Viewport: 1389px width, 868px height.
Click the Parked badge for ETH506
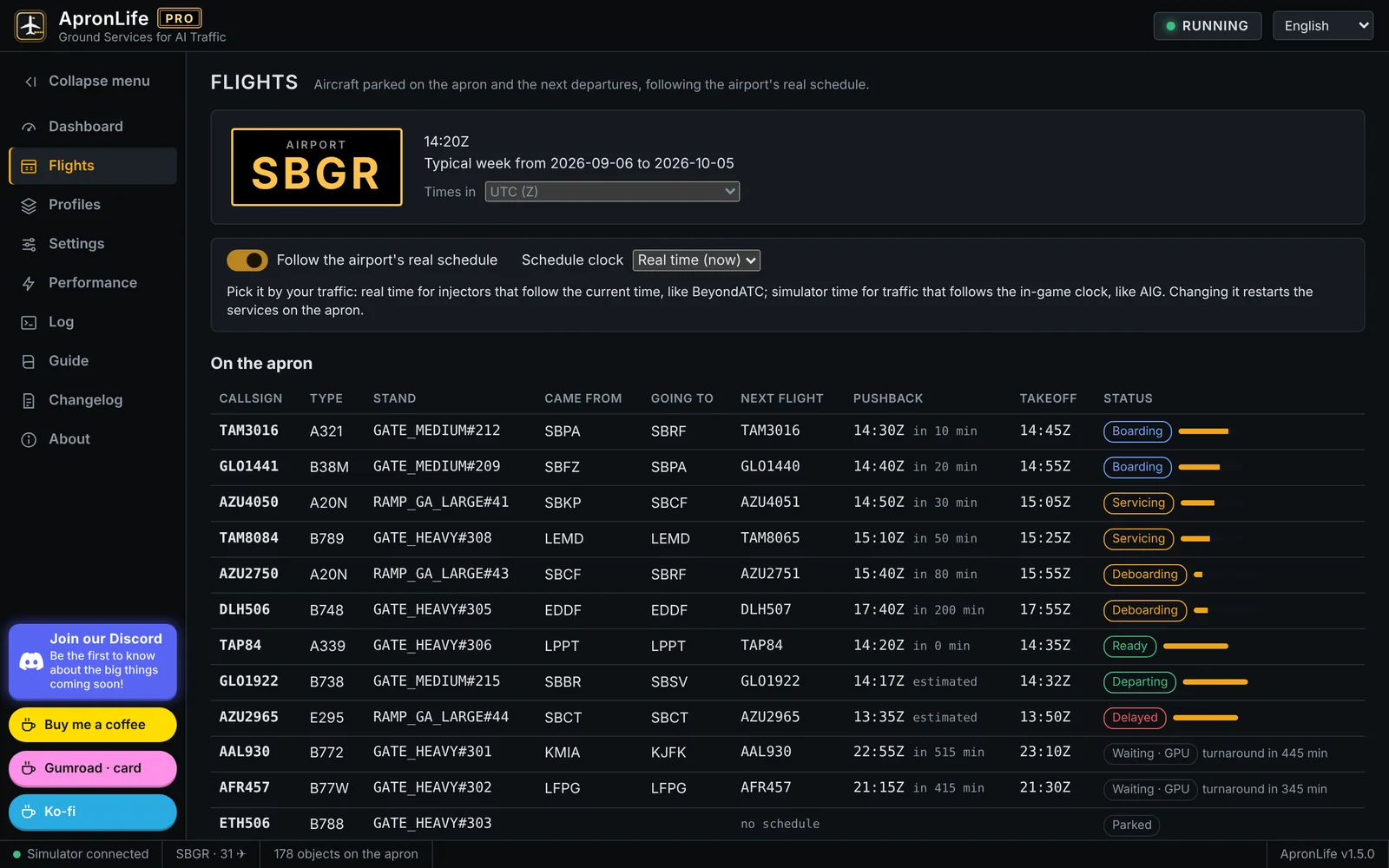1131,825
